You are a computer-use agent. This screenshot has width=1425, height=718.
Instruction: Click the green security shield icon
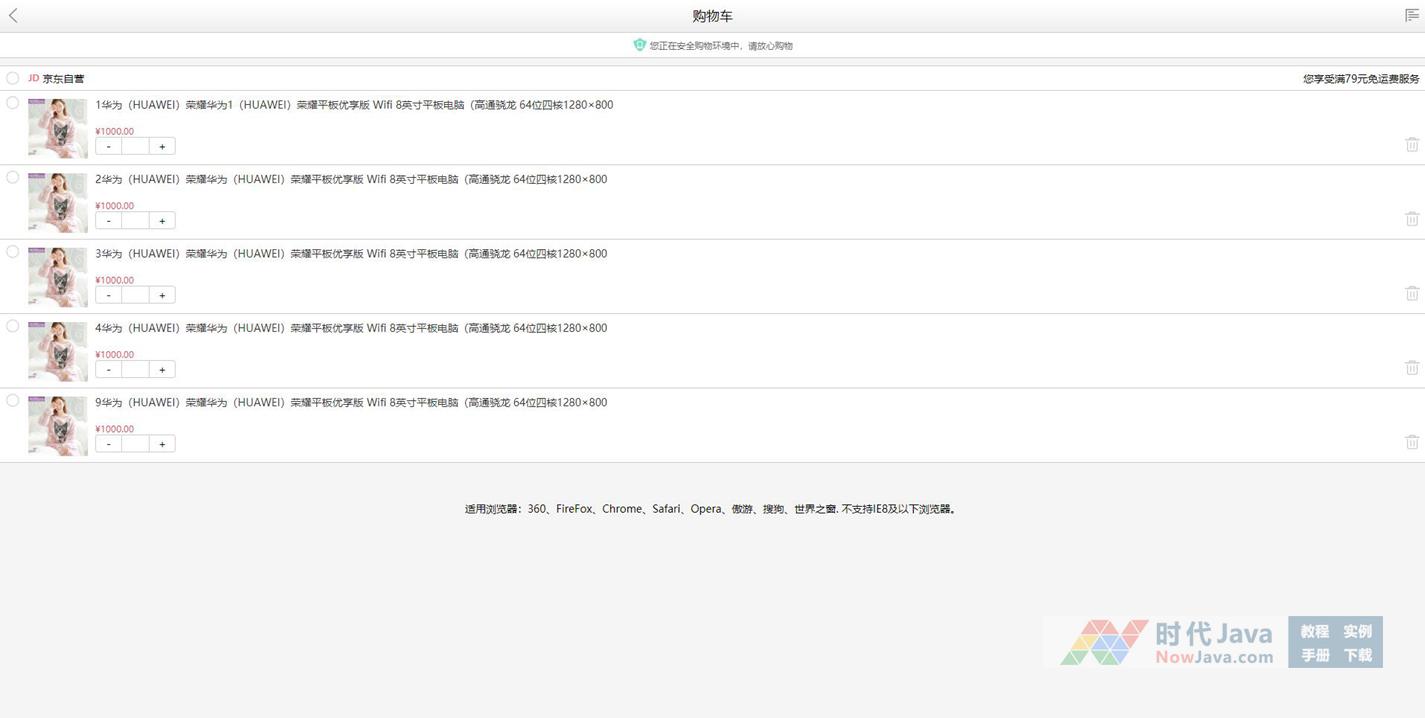[640, 45]
